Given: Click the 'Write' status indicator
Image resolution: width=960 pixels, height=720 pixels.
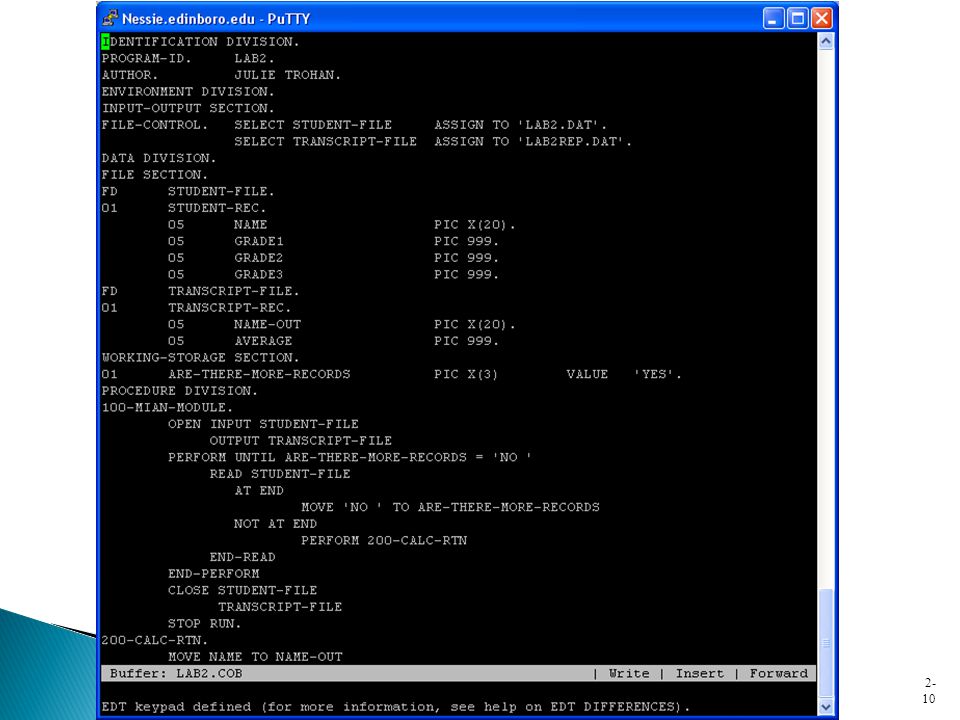Looking at the screenshot, I should [629, 673].
